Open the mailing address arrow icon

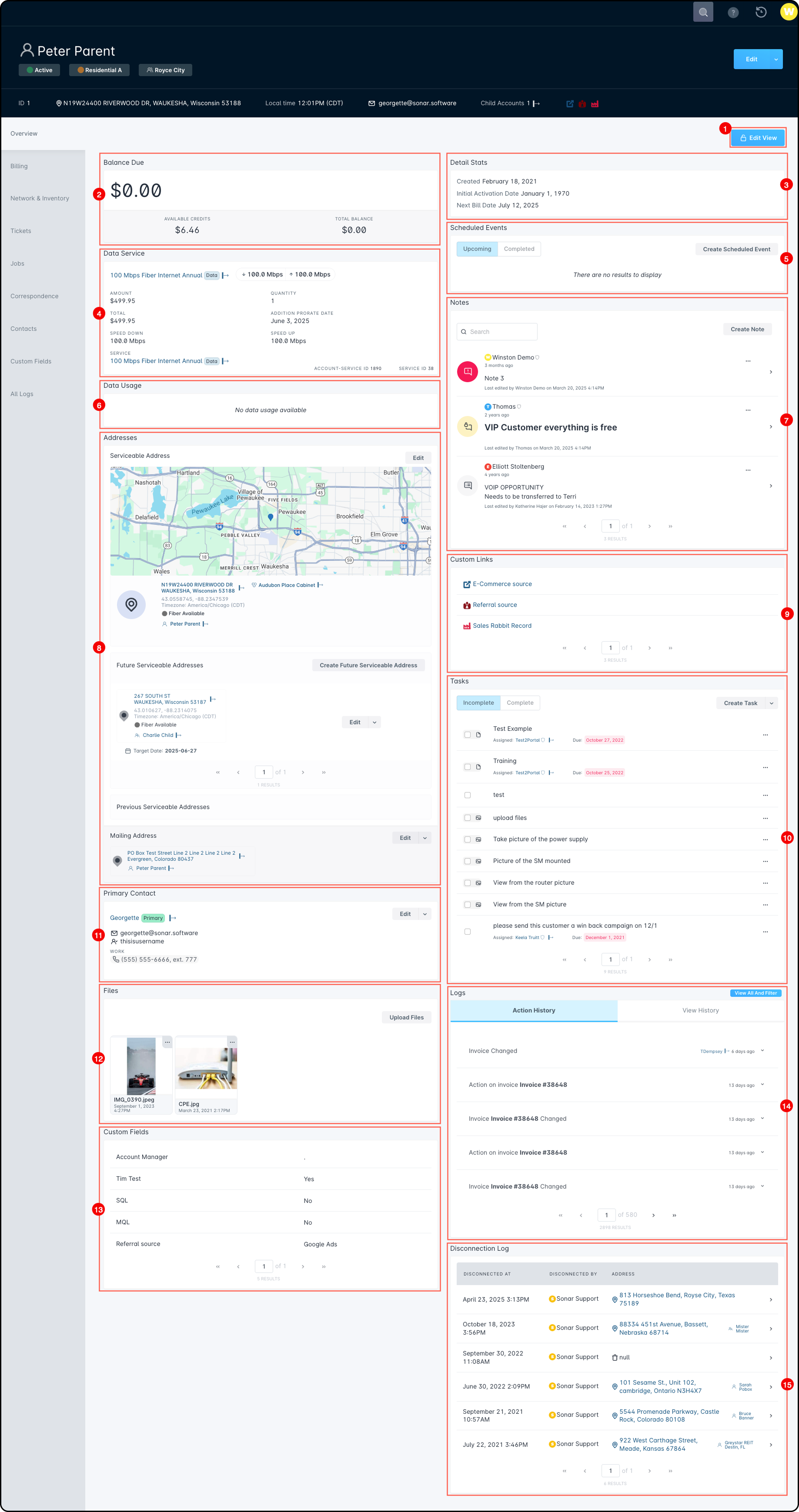242,856
